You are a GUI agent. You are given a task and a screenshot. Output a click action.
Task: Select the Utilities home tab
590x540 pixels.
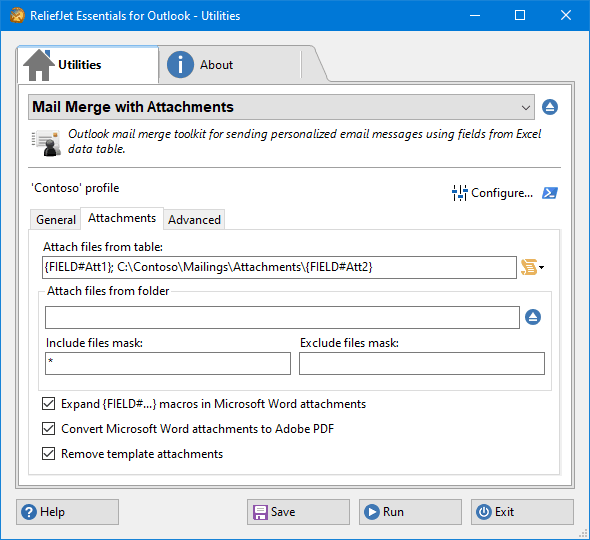pyautogui.click(x=88, y=65)
